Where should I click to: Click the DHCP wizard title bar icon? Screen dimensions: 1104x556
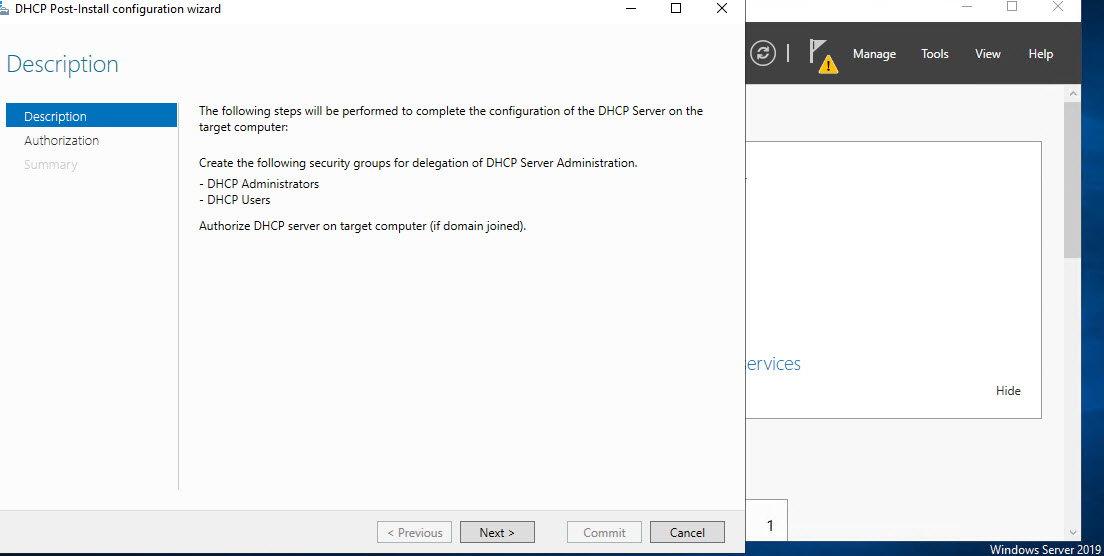click(5, 9)
